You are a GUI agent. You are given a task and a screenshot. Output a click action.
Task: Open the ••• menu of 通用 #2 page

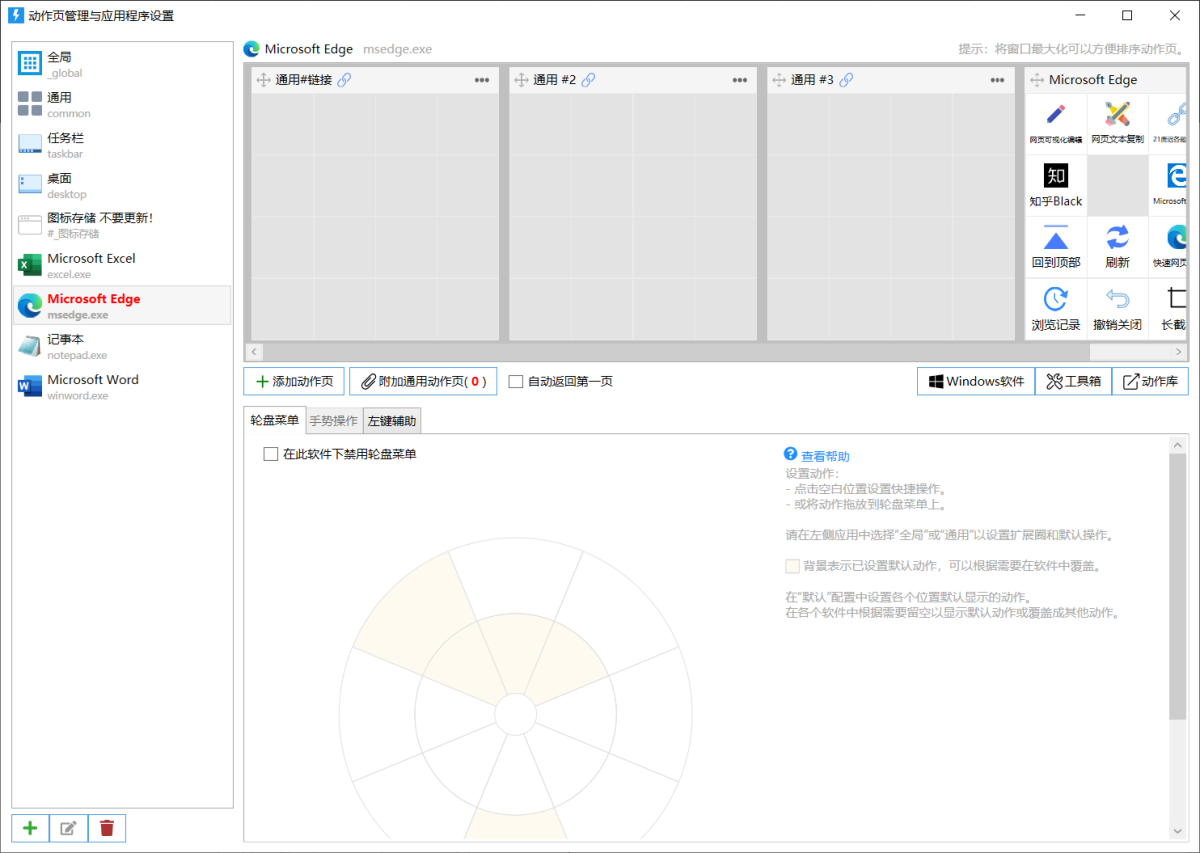point(740,80)
